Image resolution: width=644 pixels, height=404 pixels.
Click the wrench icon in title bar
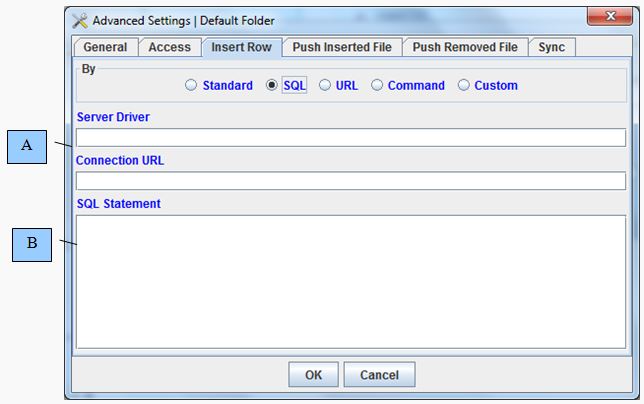click(x=81, y=20)
